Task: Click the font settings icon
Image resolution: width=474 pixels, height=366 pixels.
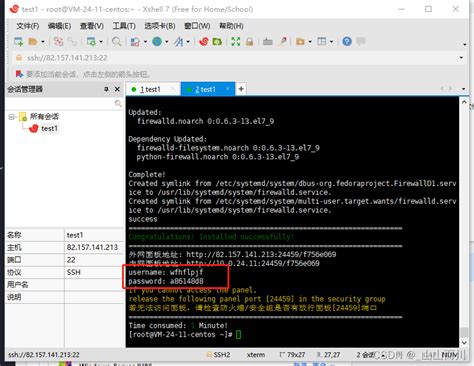Action: [178, 42]
